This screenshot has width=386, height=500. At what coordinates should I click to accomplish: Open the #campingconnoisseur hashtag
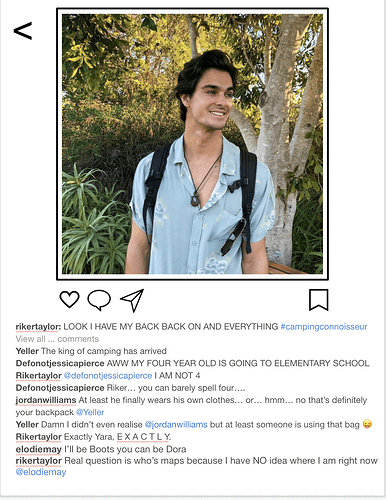pos(324,327)
